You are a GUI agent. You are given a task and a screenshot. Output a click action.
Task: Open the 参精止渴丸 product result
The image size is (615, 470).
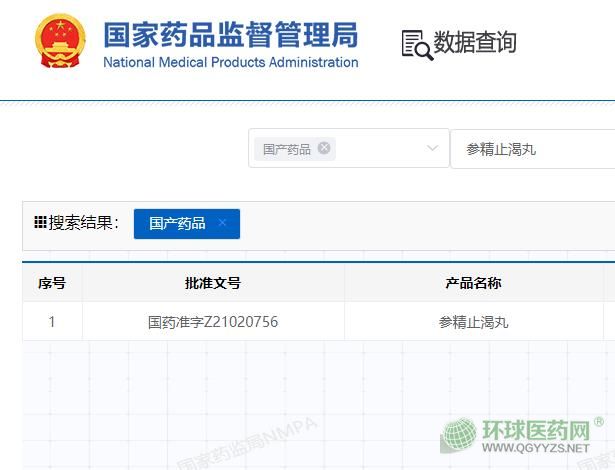(x=473, y=322)
